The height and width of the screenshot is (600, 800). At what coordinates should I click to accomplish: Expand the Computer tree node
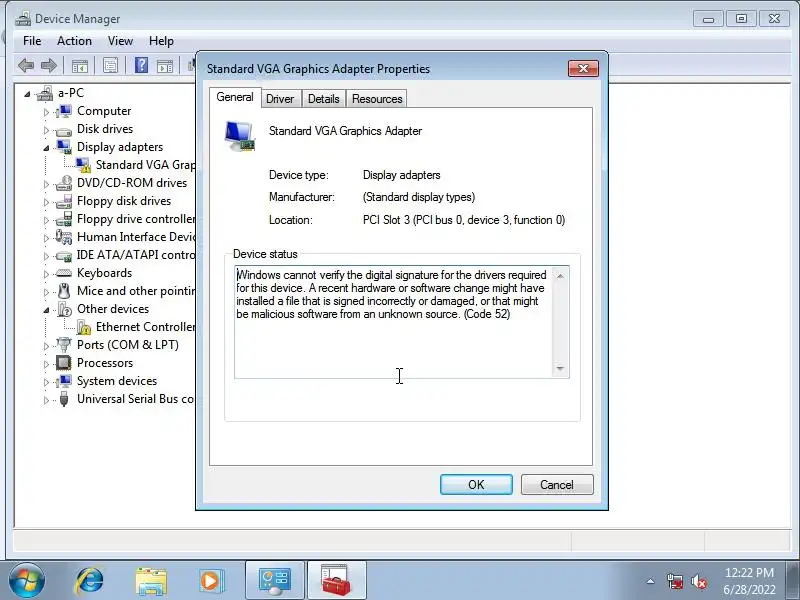pyautogui.click(x=46, y=112)
